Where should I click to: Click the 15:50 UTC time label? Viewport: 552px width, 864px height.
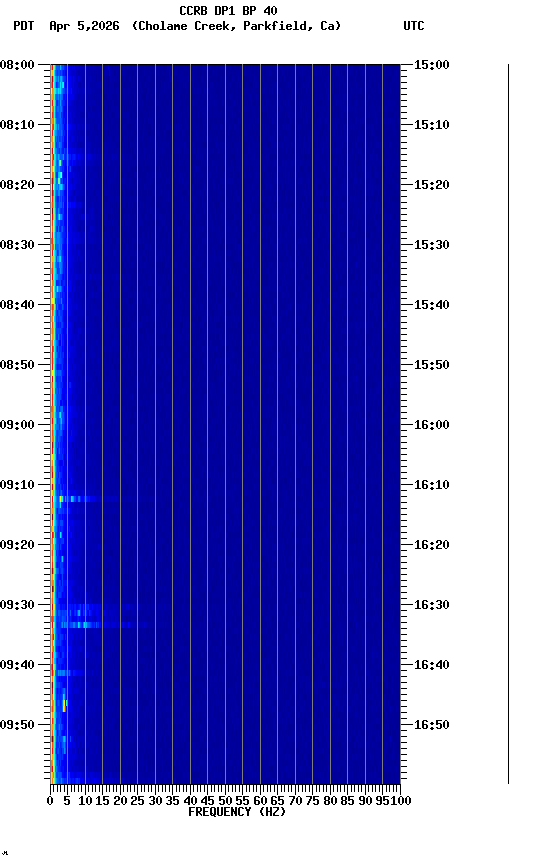[x=432, y=365]
